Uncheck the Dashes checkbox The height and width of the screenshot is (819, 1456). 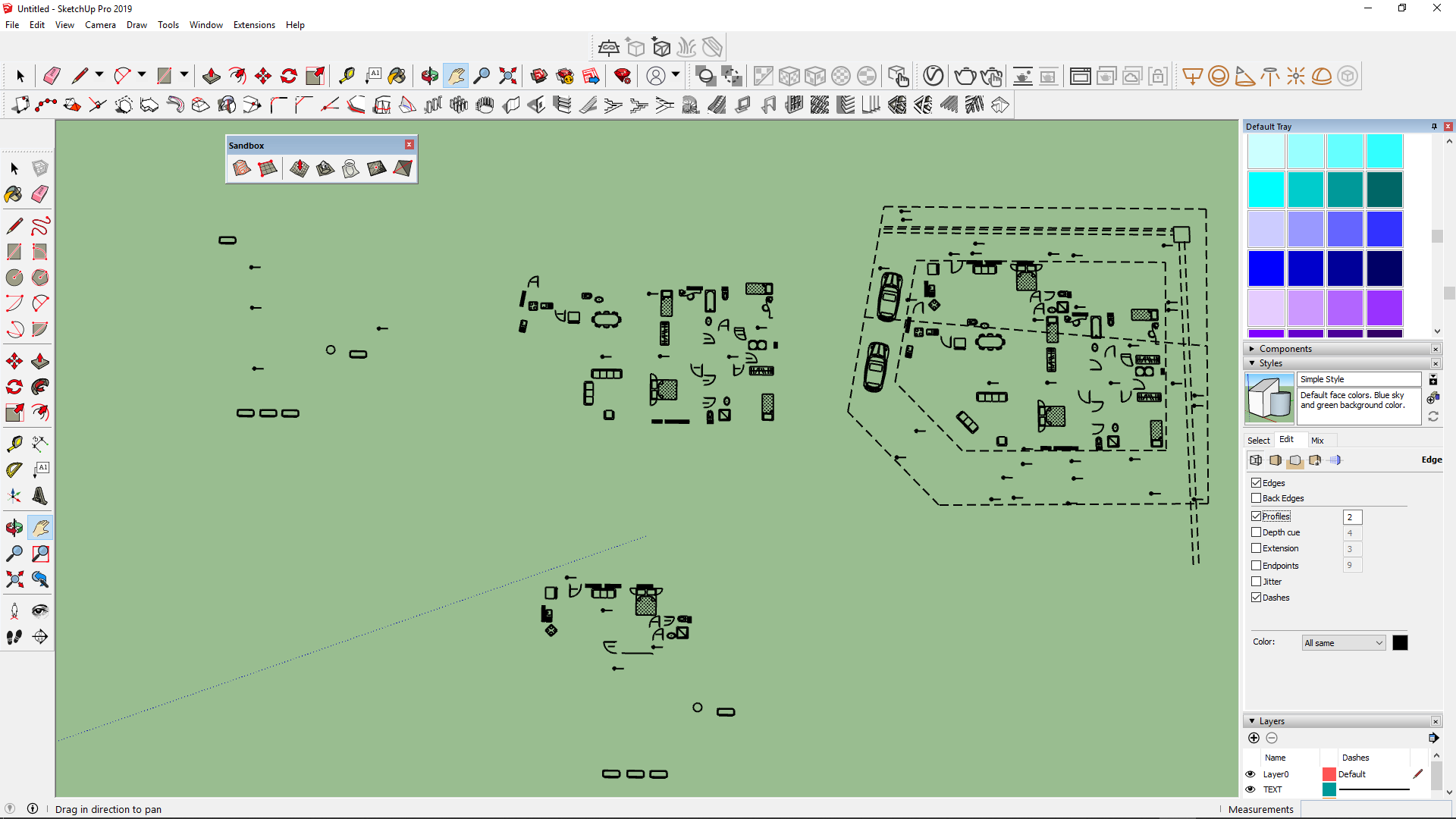click(x=1256, y=598)
